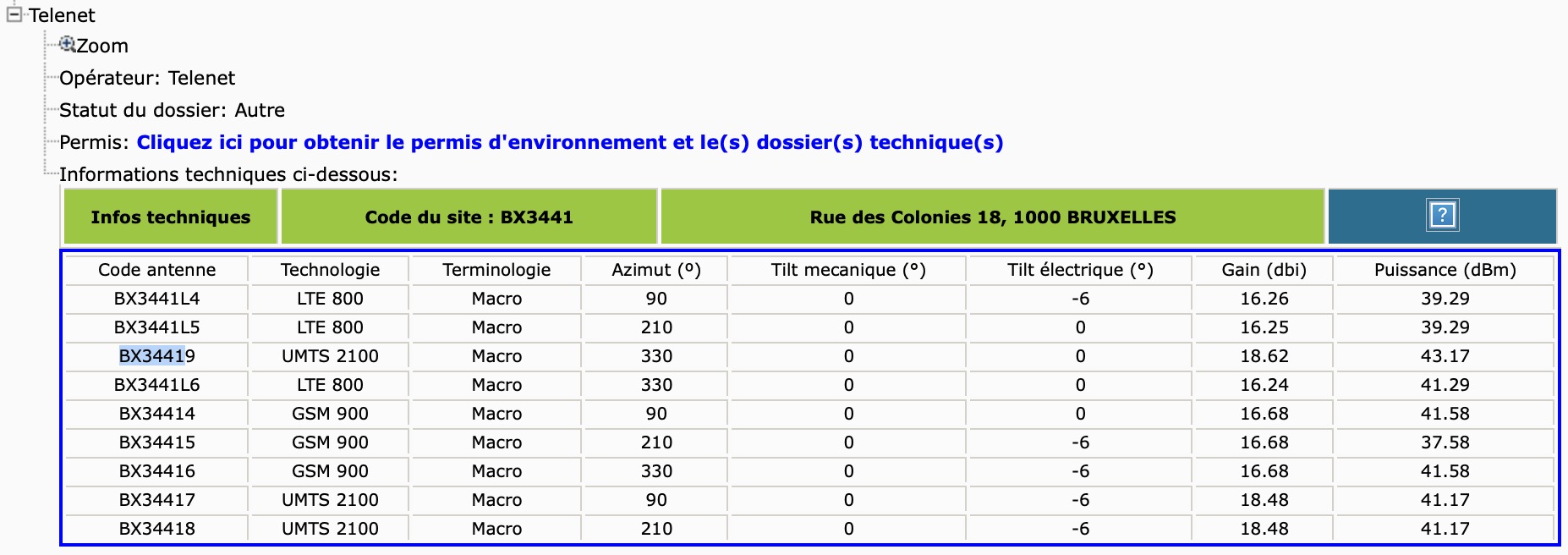Click Macro in the BX34418 row
Screen dimensions: 1568x555
coord(496,529)
